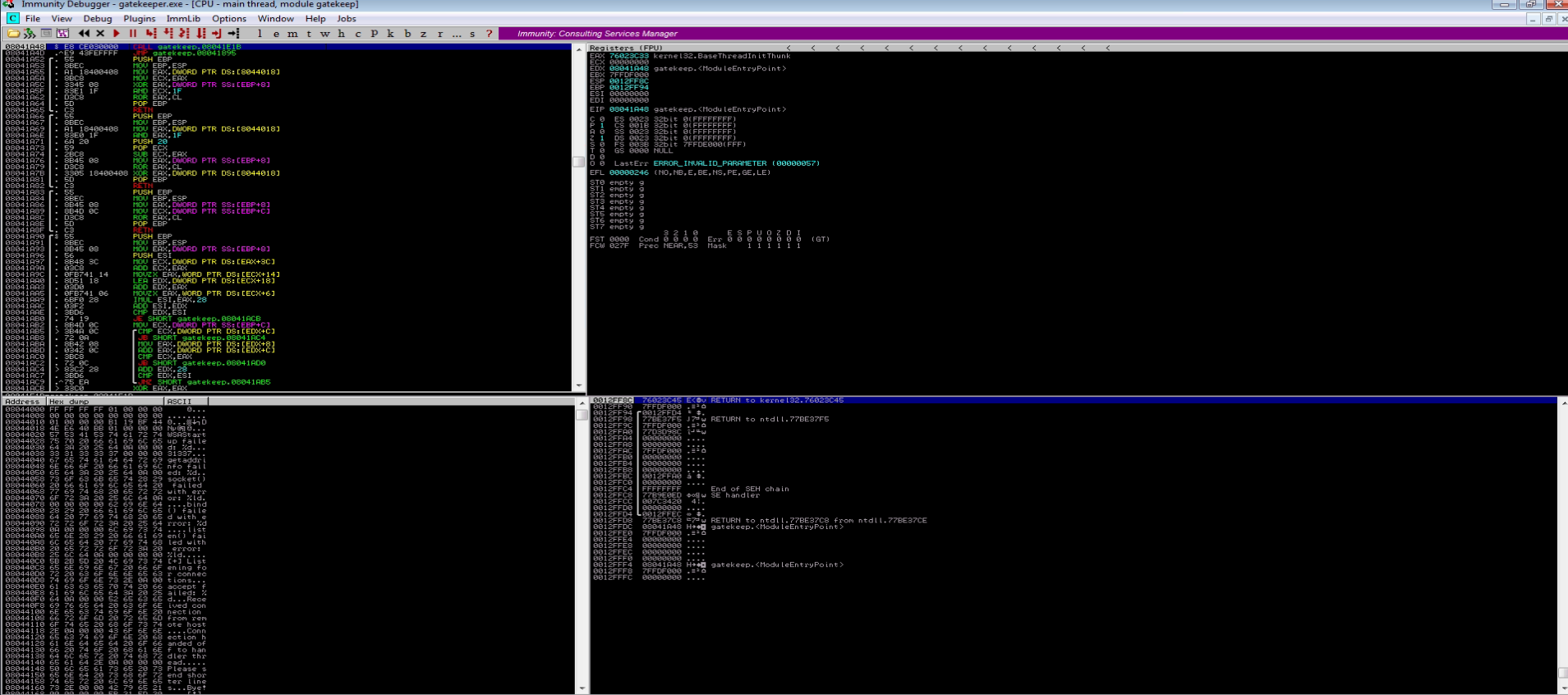The height and width of the screenshot is (695, 1568).
Task: Open the ImmLib menu
Action: click(183, 18)
